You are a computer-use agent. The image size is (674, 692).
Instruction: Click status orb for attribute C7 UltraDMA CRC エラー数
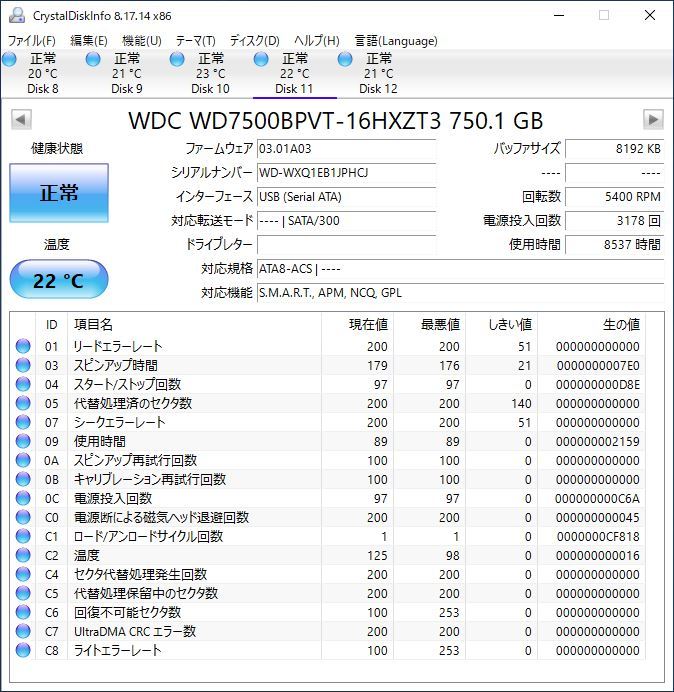23,631
